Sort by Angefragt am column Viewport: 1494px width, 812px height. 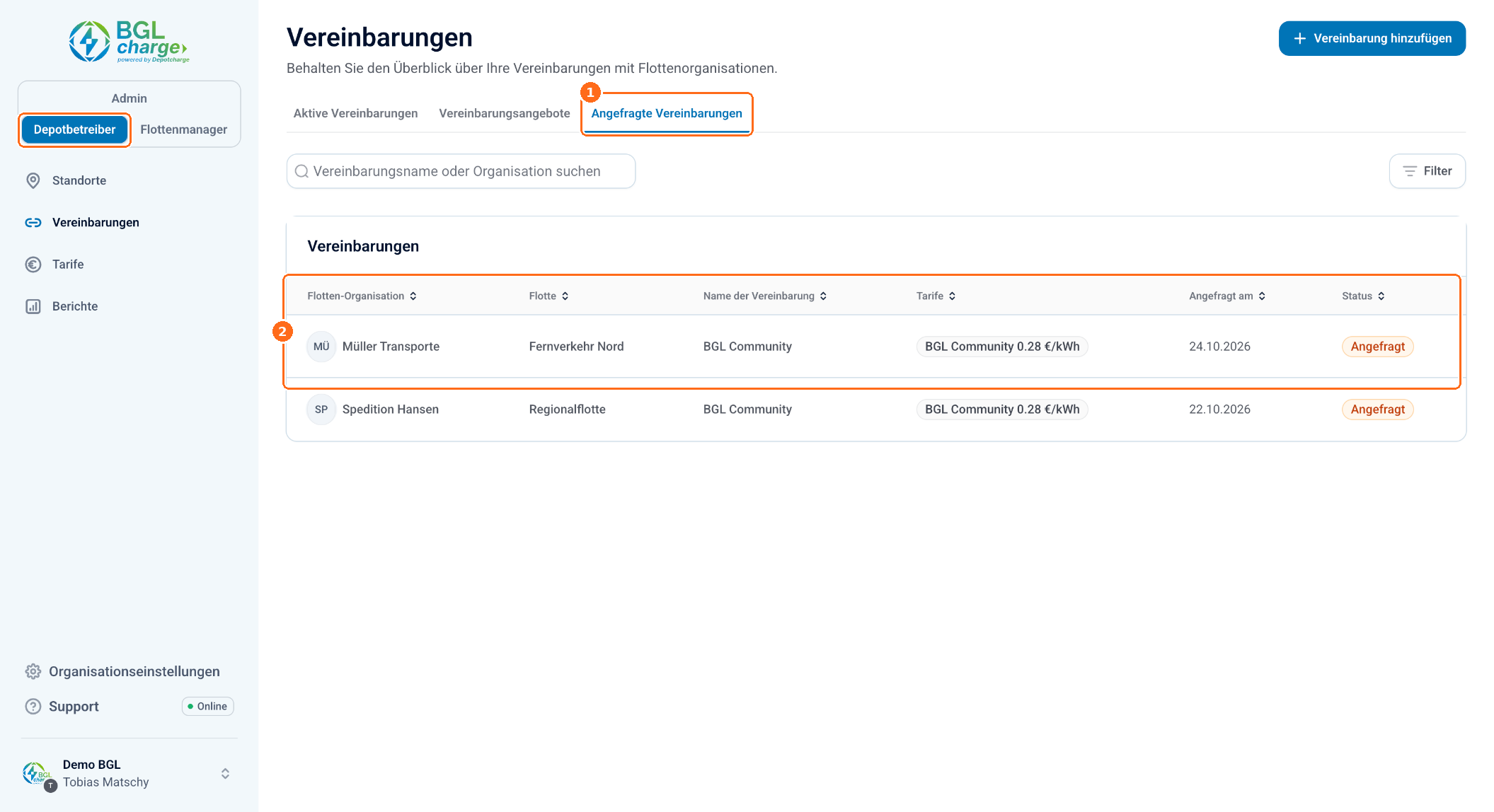(1227, 296)
